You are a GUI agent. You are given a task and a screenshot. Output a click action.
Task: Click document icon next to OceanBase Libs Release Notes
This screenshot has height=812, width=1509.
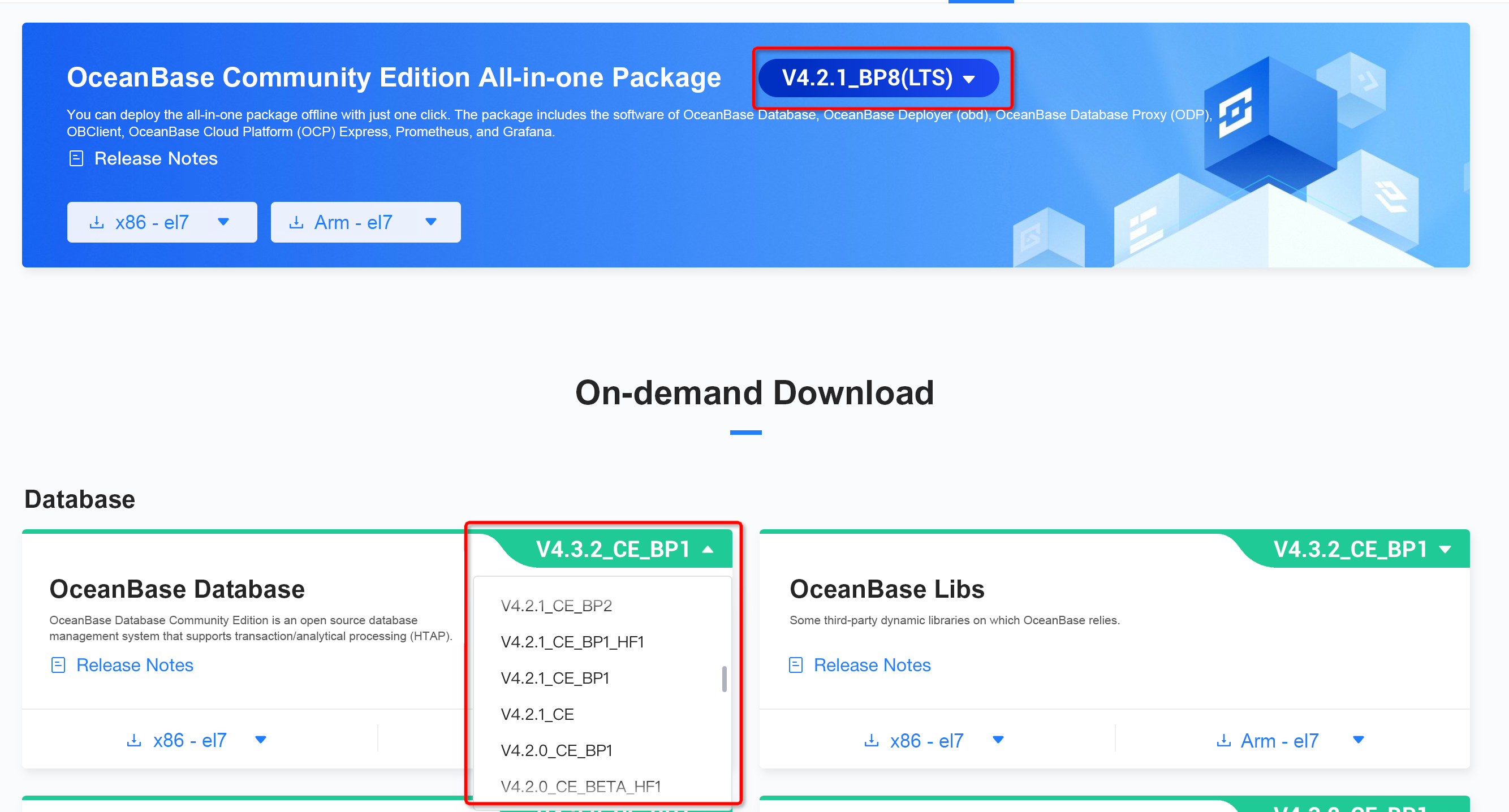pyautogui.click(x=795, y=666)
